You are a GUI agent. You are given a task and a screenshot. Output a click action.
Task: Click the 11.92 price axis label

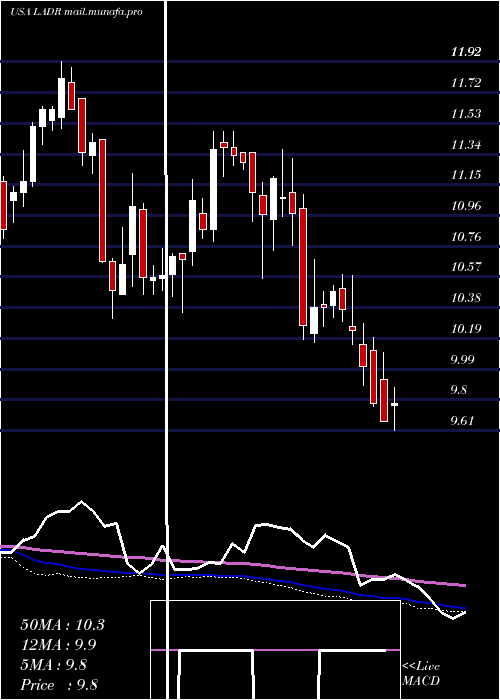466,52
